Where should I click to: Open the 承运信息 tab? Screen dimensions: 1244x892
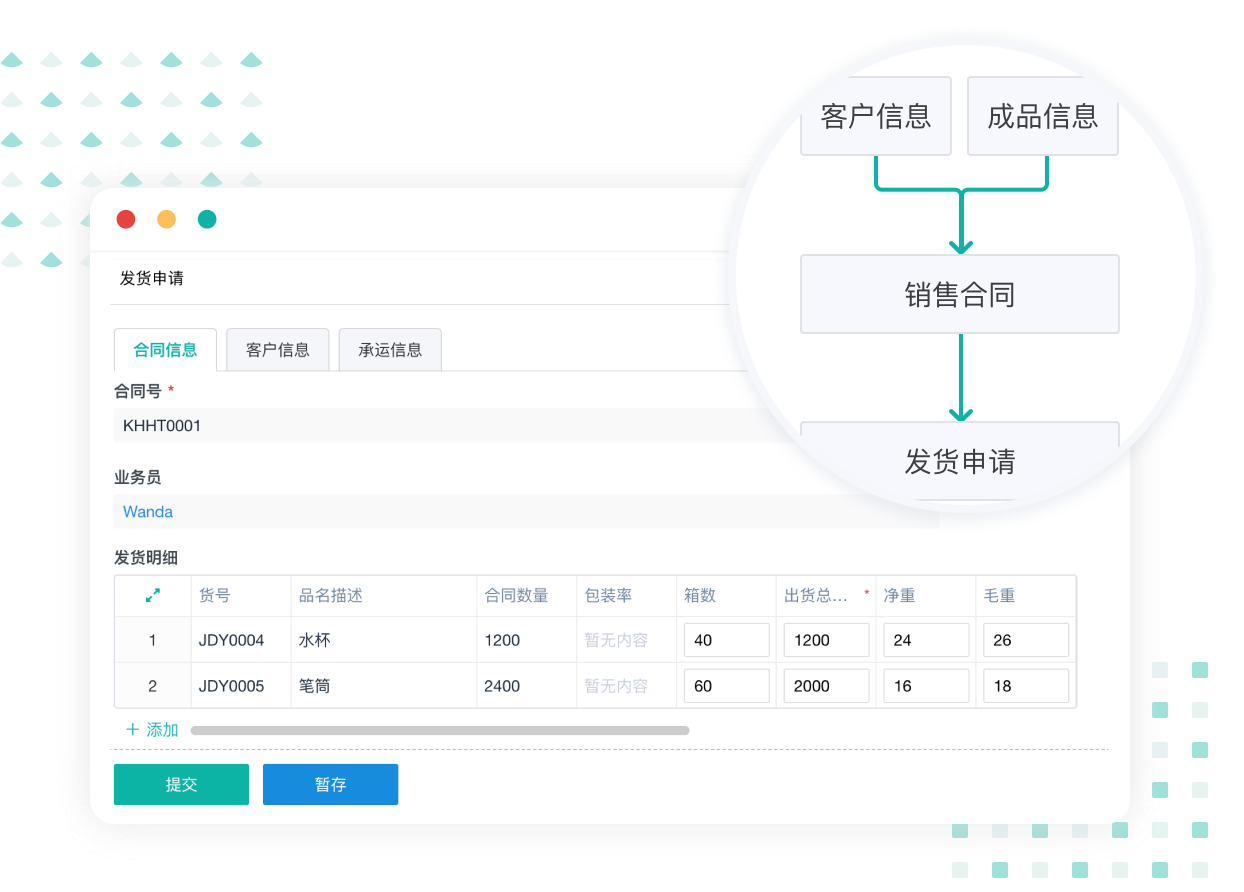point(390,350)
